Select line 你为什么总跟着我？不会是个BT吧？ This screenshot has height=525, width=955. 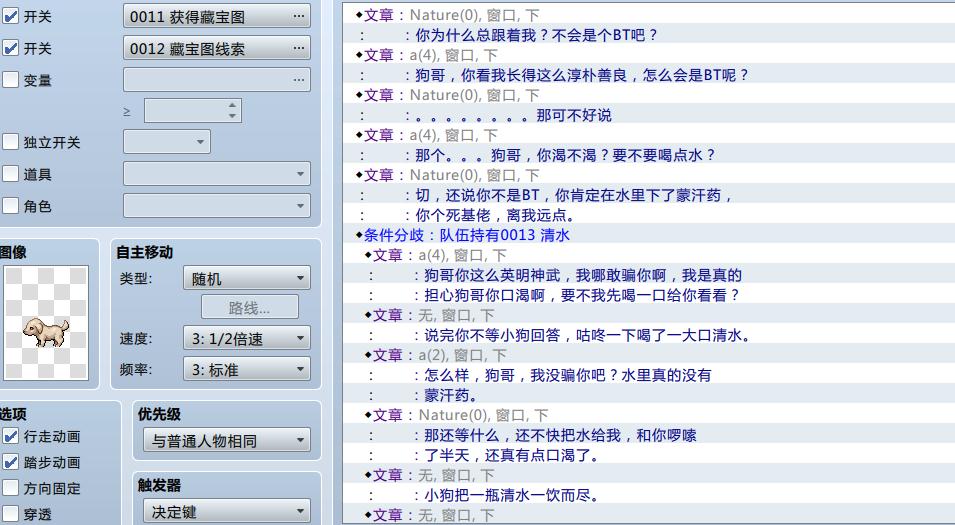click(x=648, y=35)
